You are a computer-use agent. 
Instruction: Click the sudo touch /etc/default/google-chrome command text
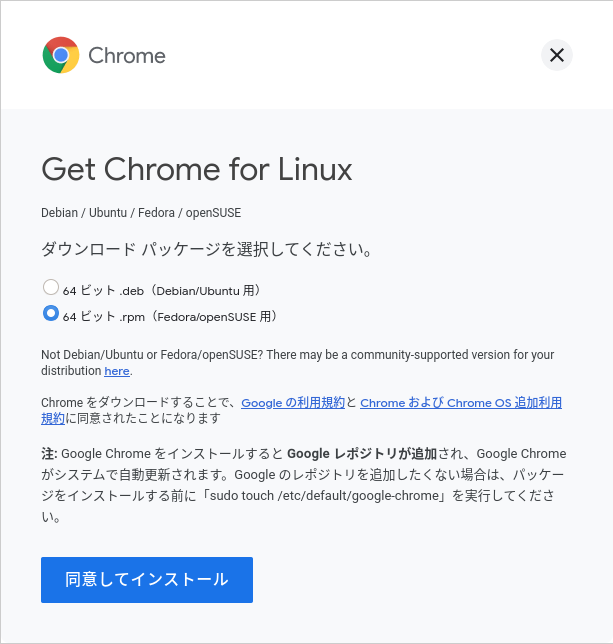click(x=324, y=496)
